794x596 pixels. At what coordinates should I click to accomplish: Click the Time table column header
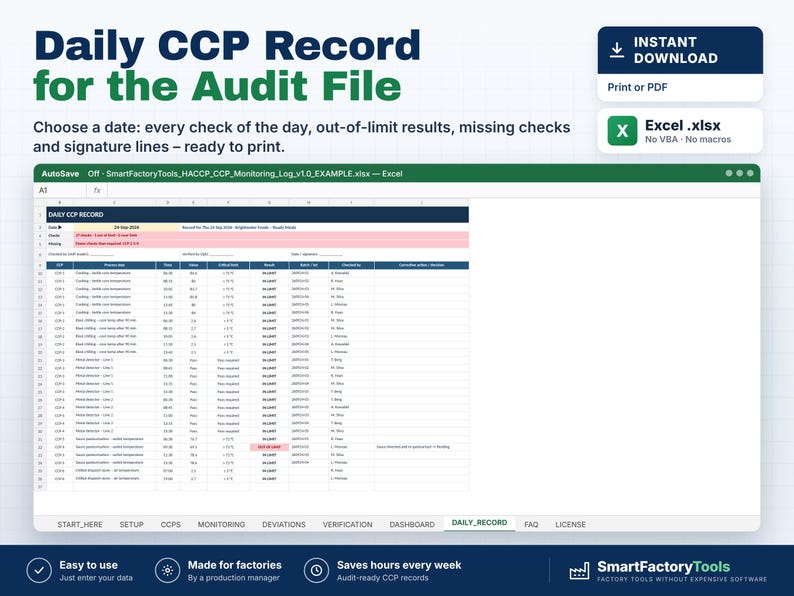[168, 265]
